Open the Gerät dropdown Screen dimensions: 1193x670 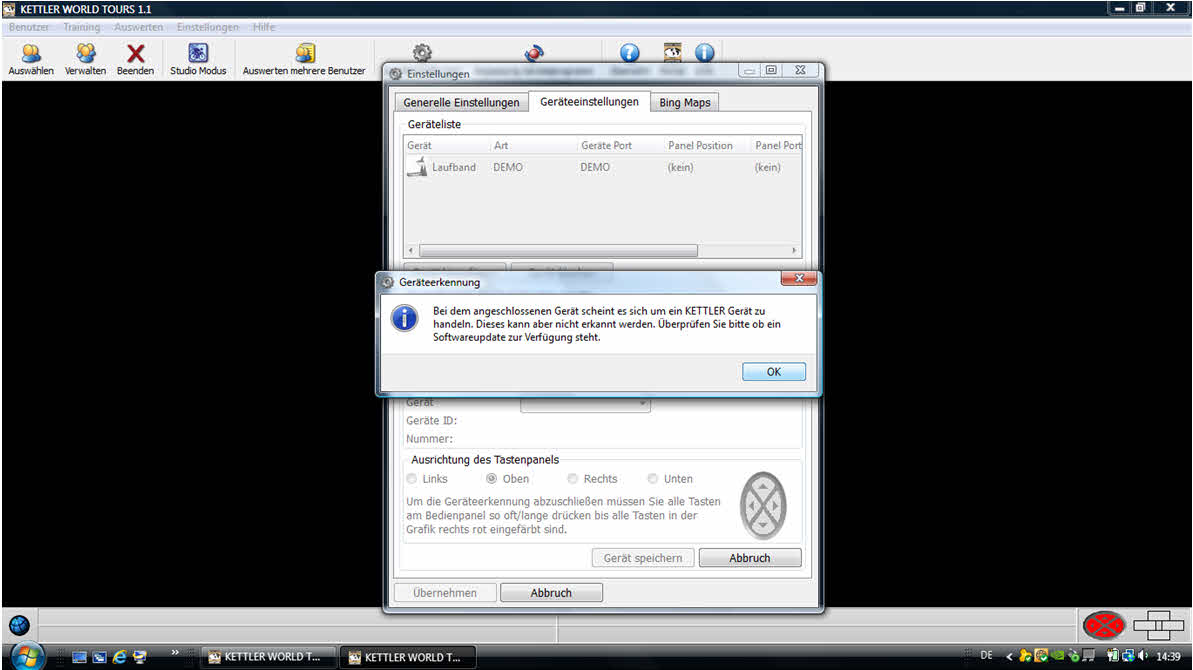pos(585,404)
